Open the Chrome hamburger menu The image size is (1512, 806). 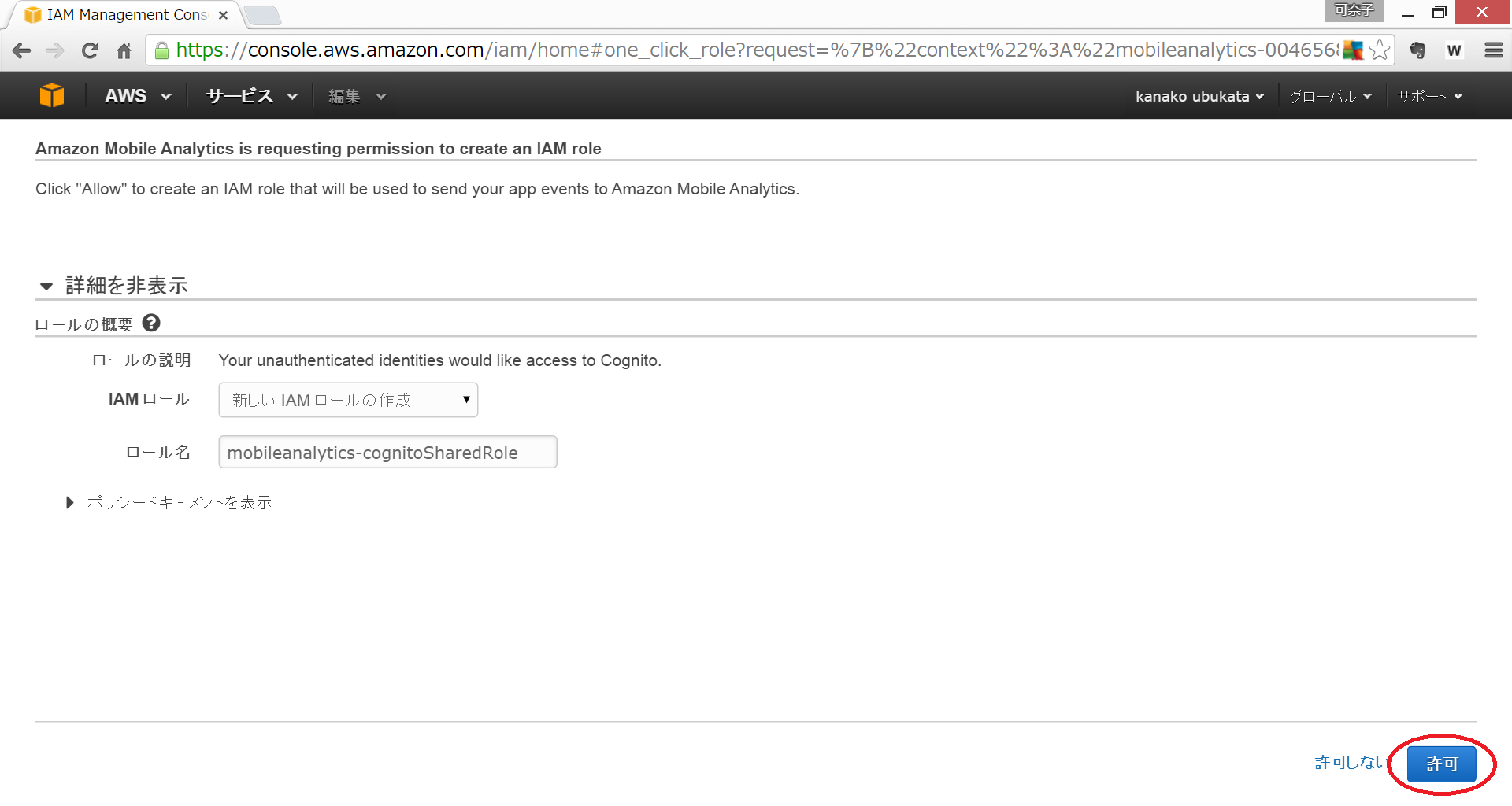point(1493,50)
